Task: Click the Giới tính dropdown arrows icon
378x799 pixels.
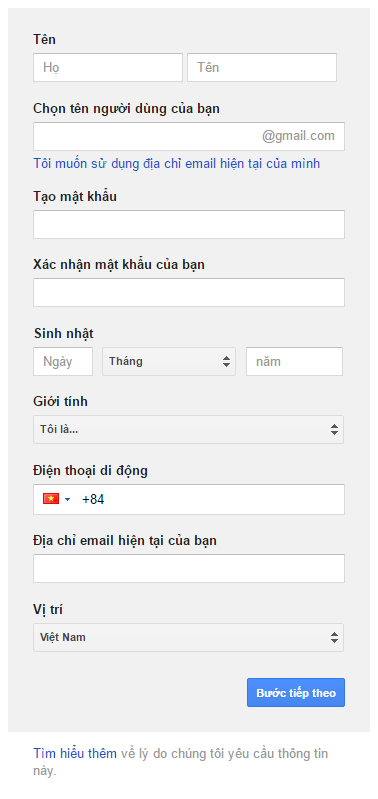Action: point(334,430)
